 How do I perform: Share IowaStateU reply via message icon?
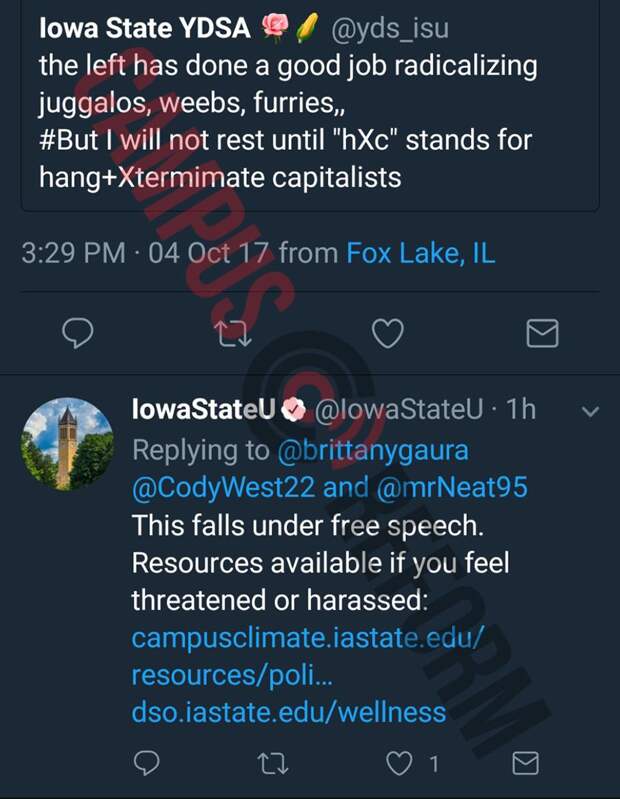[x=525, y=763]
